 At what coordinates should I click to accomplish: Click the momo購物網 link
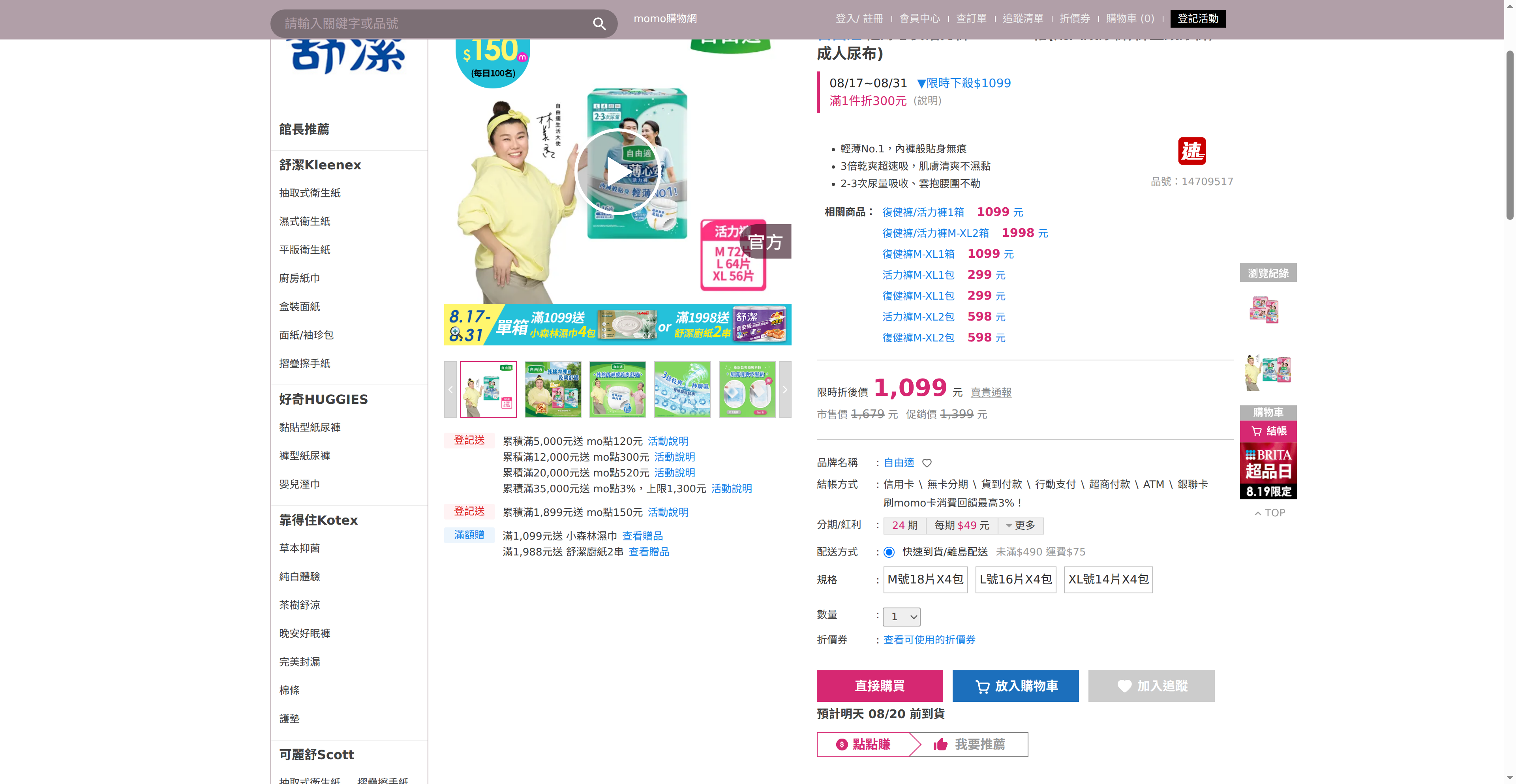[665, 19]
